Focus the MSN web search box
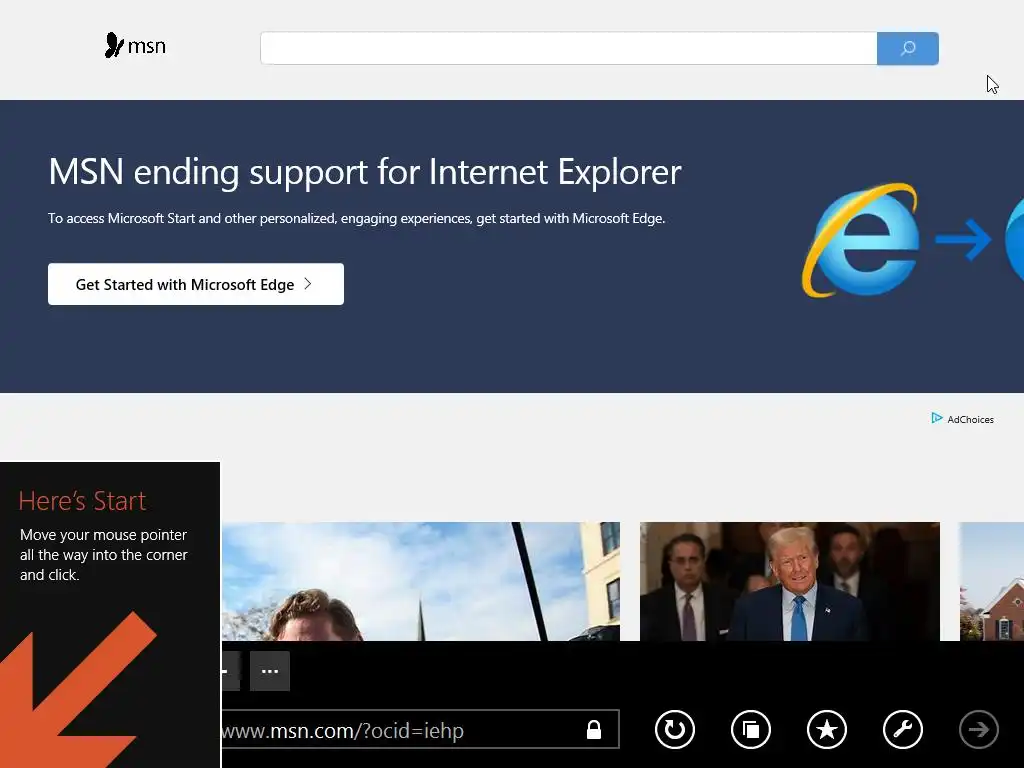 (568, 48)
